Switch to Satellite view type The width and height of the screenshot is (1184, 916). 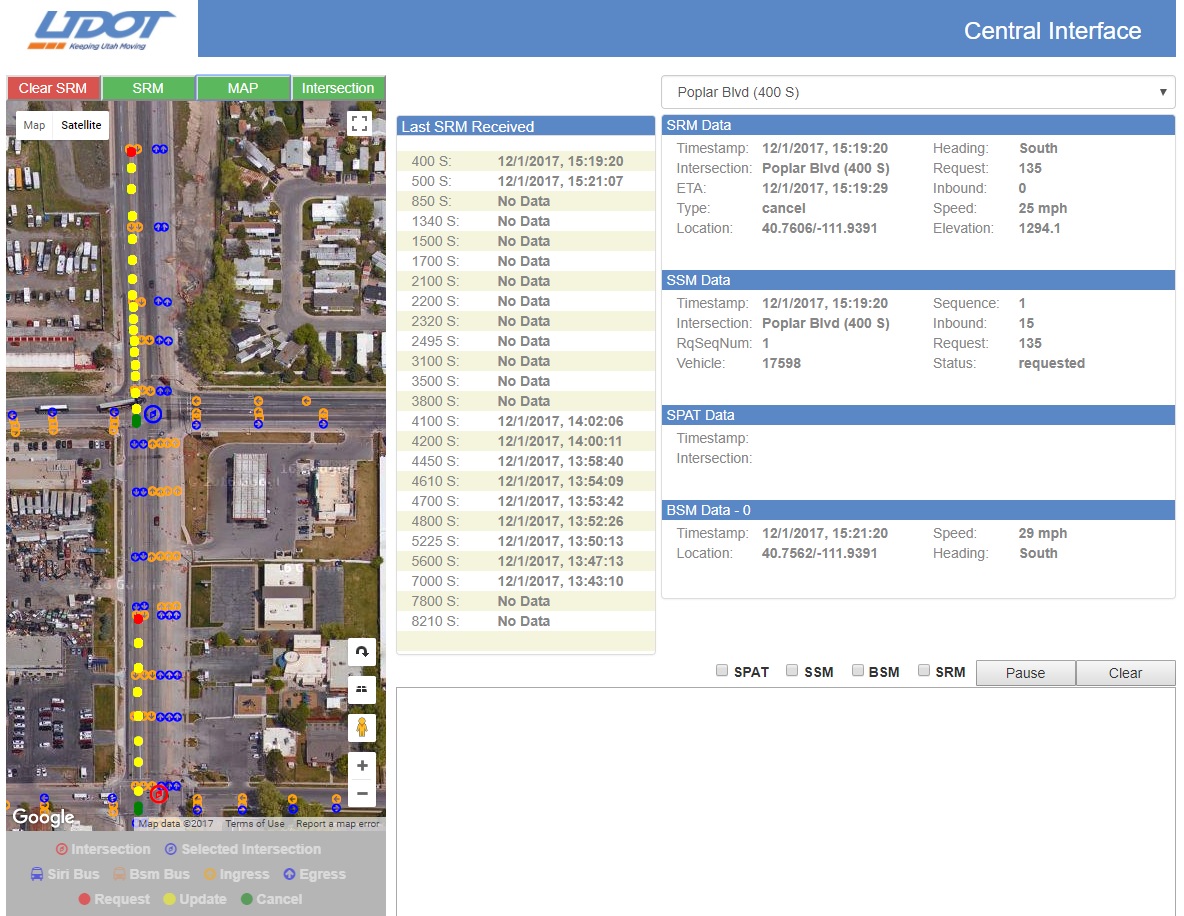tap(81, 125)
